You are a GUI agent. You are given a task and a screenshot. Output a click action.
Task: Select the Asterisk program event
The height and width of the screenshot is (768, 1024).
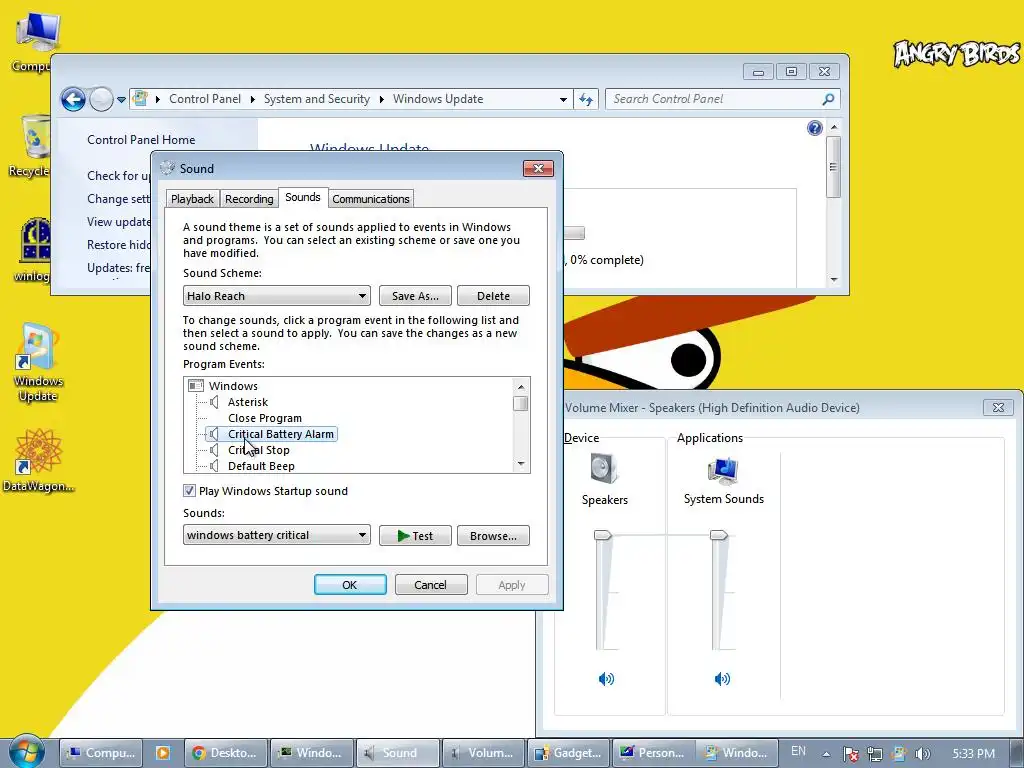(x=248, y=402)
